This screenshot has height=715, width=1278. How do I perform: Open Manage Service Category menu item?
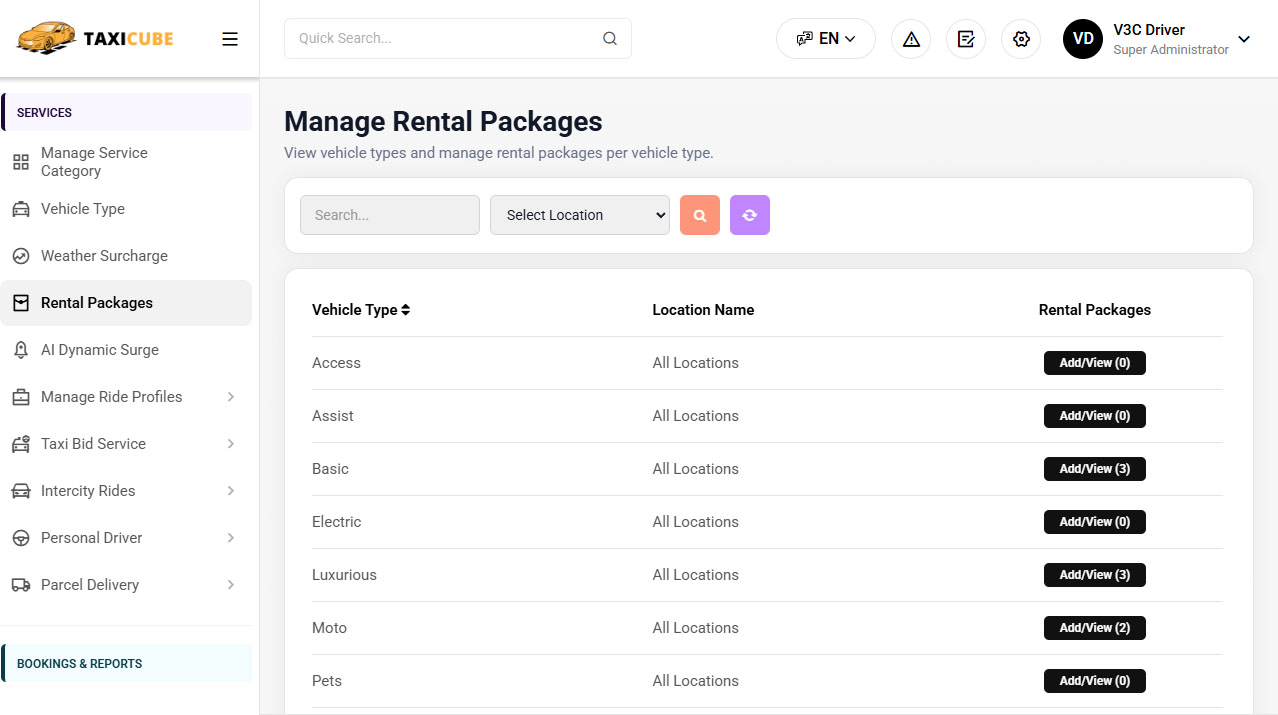click(126, 162)
